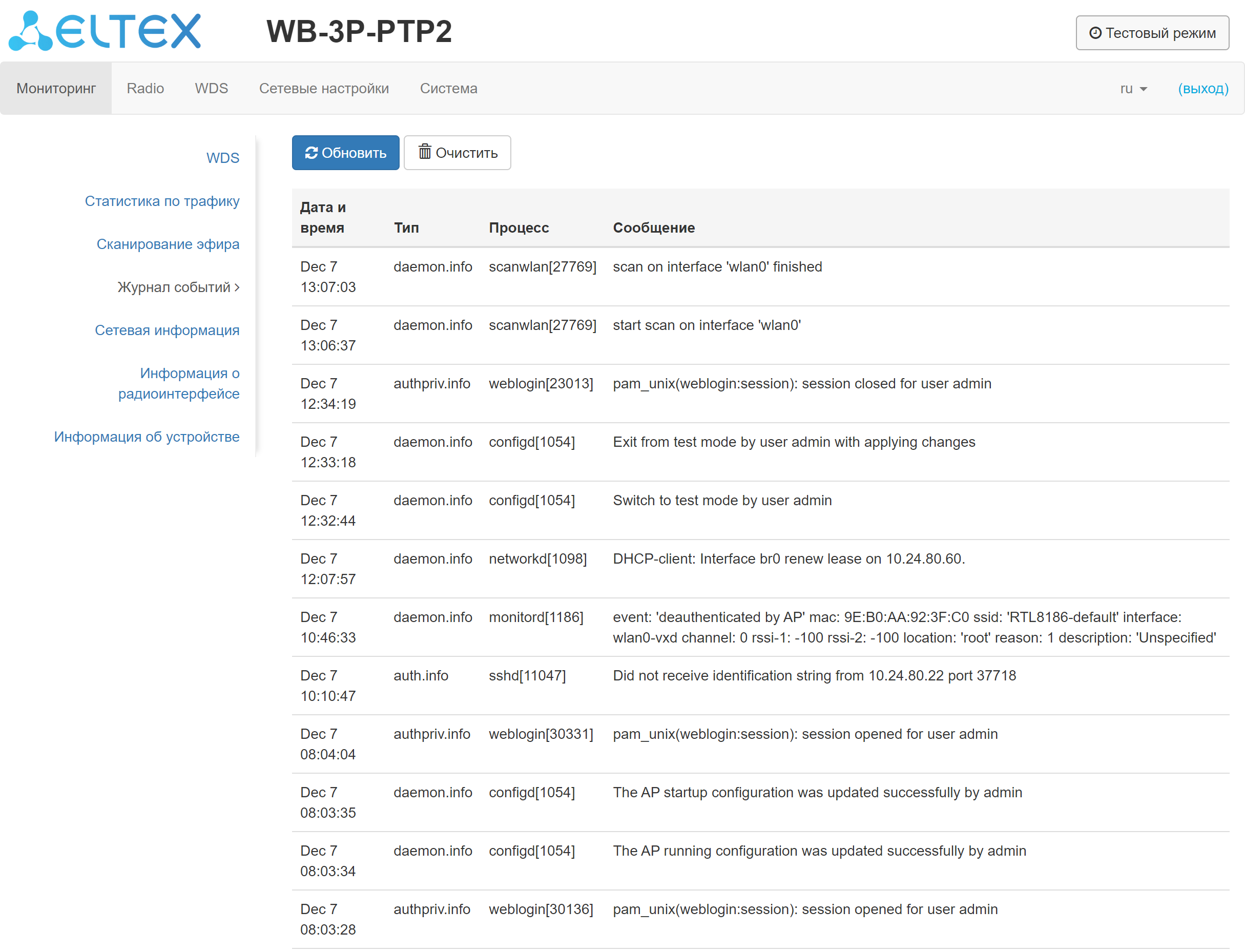Select Журнал событий with chevron in sidebar
This screenshot has width=1245, height=952.
coord(178,287)
